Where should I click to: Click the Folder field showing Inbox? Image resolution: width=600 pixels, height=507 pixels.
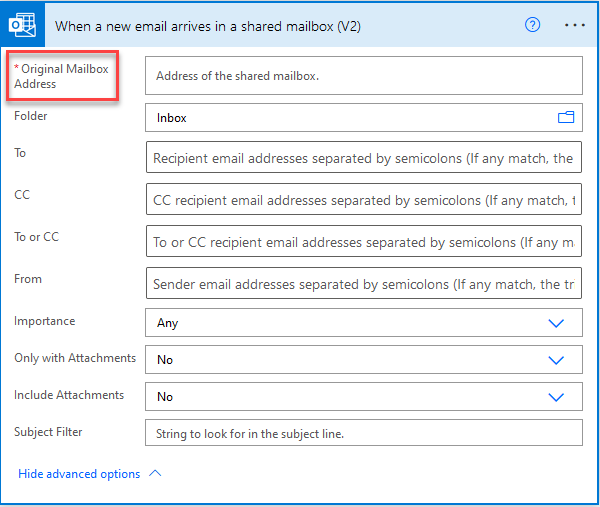click(364, 117)
